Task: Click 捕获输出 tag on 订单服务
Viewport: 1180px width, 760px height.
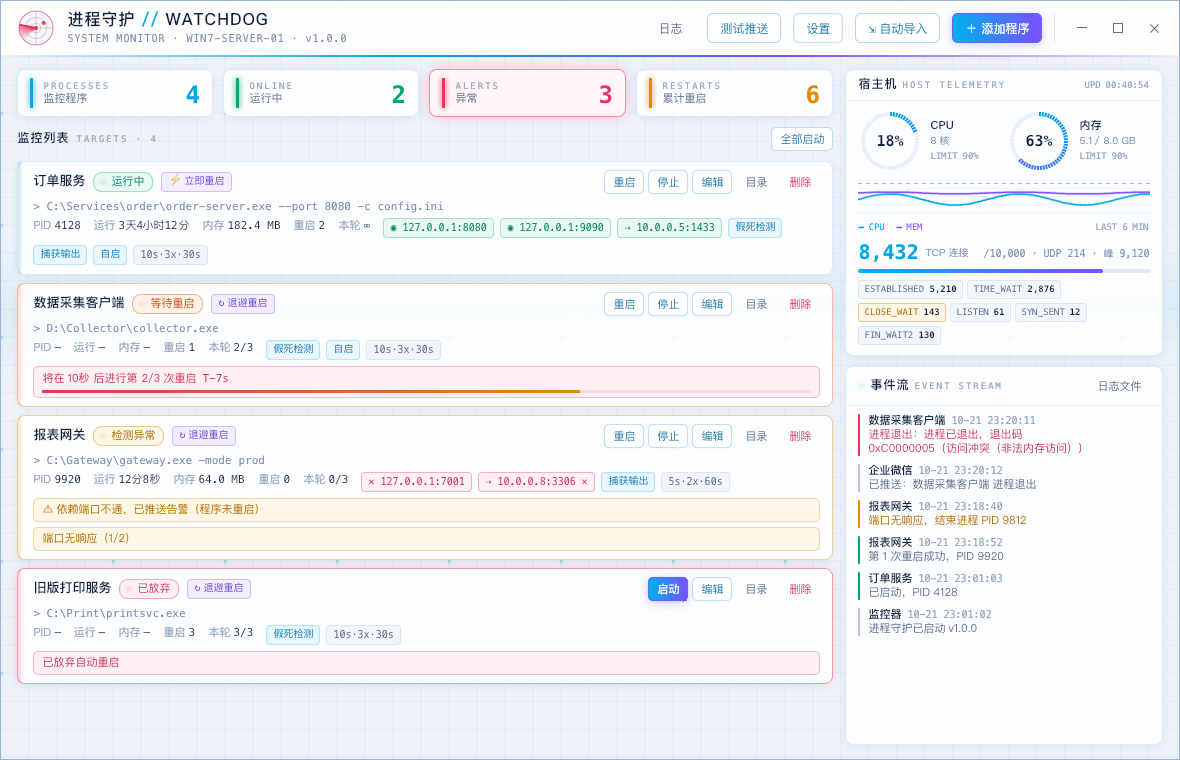Action: [x=60, y=254]
